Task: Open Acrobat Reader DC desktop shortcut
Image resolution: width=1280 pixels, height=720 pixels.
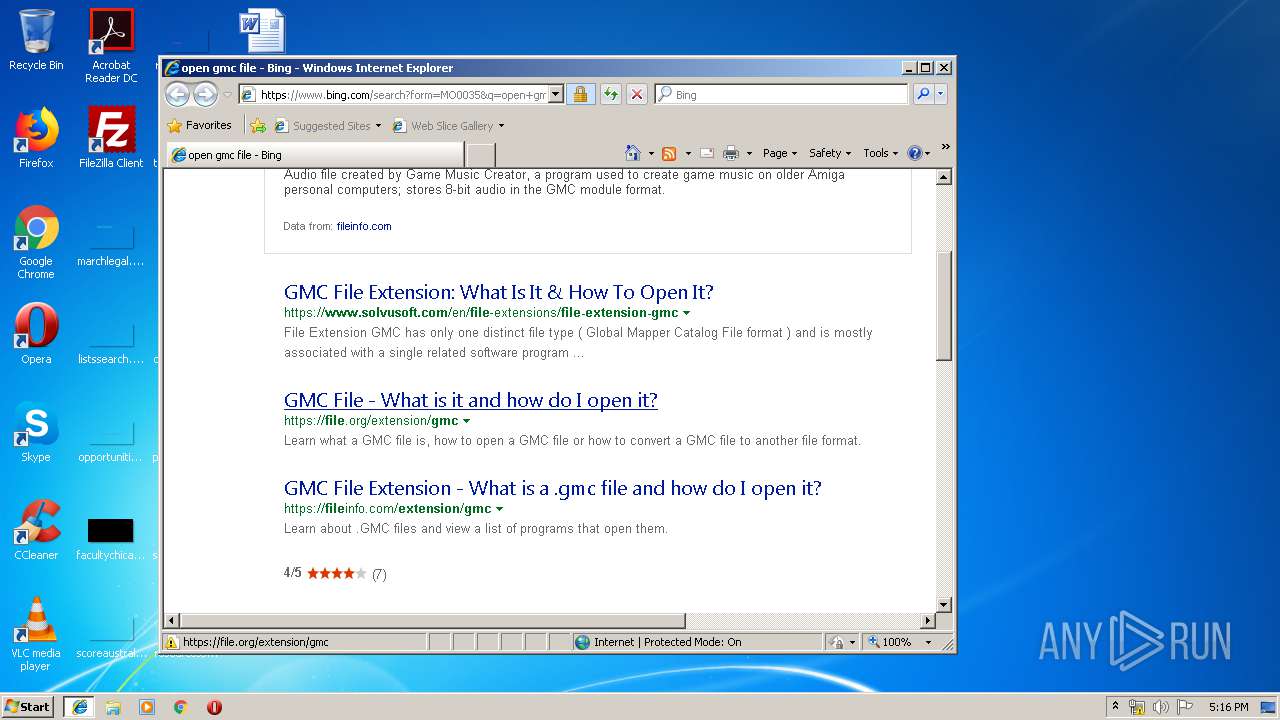Action: pyautogui.click(x=111, y=45)
